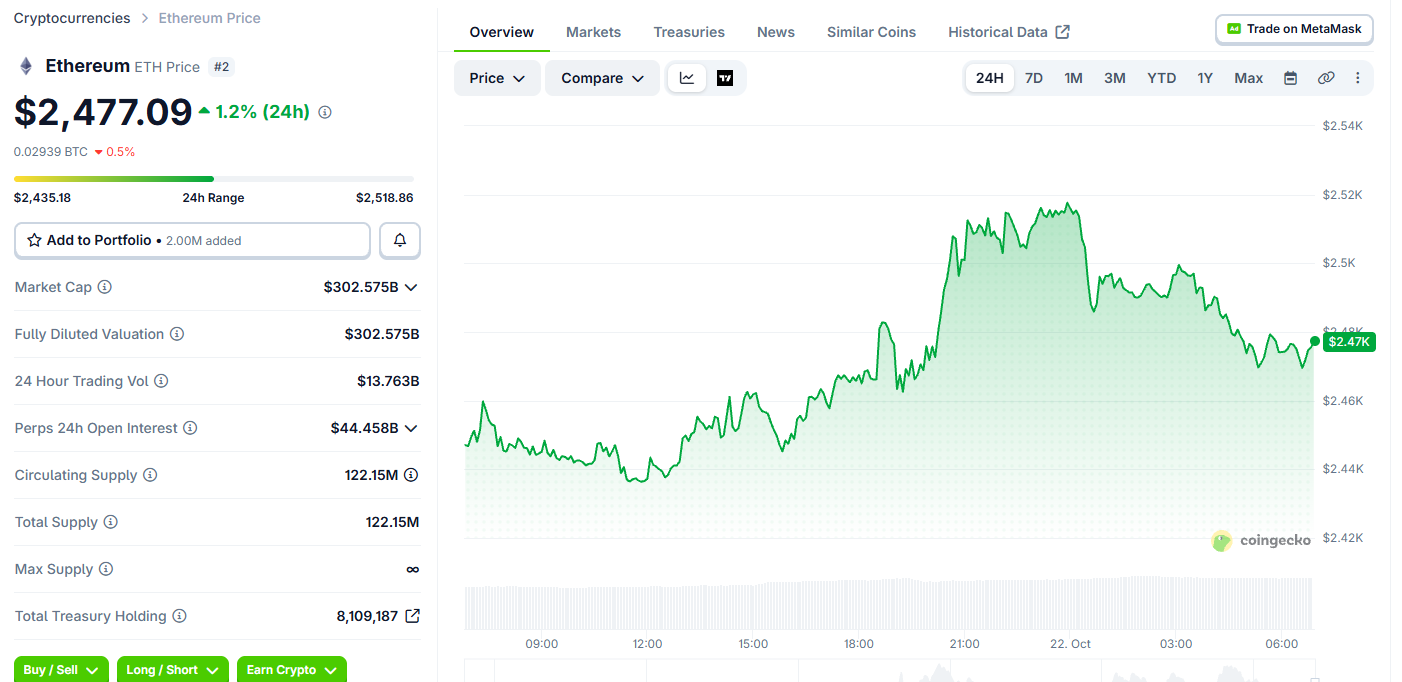Image resolution: width=1402 pixels, height=682 pixels.
Task: Select the 3M time range
Action: (1115, 78)
